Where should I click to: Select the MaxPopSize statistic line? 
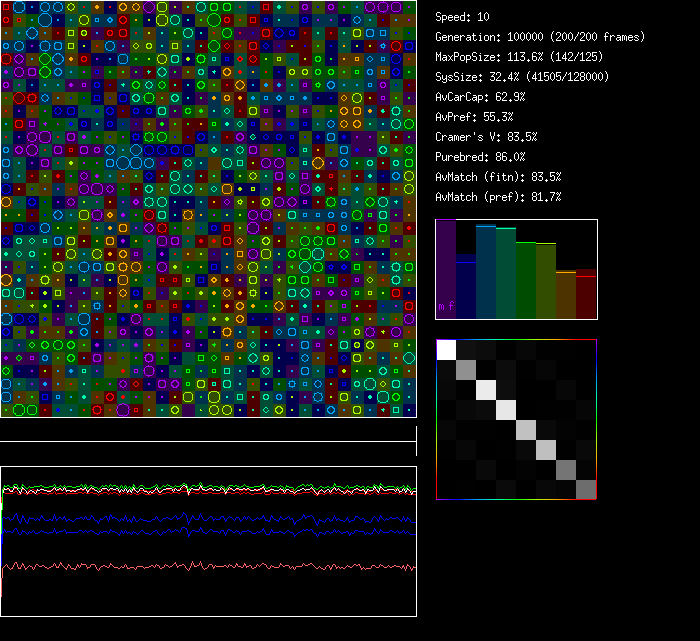(519, 57)
